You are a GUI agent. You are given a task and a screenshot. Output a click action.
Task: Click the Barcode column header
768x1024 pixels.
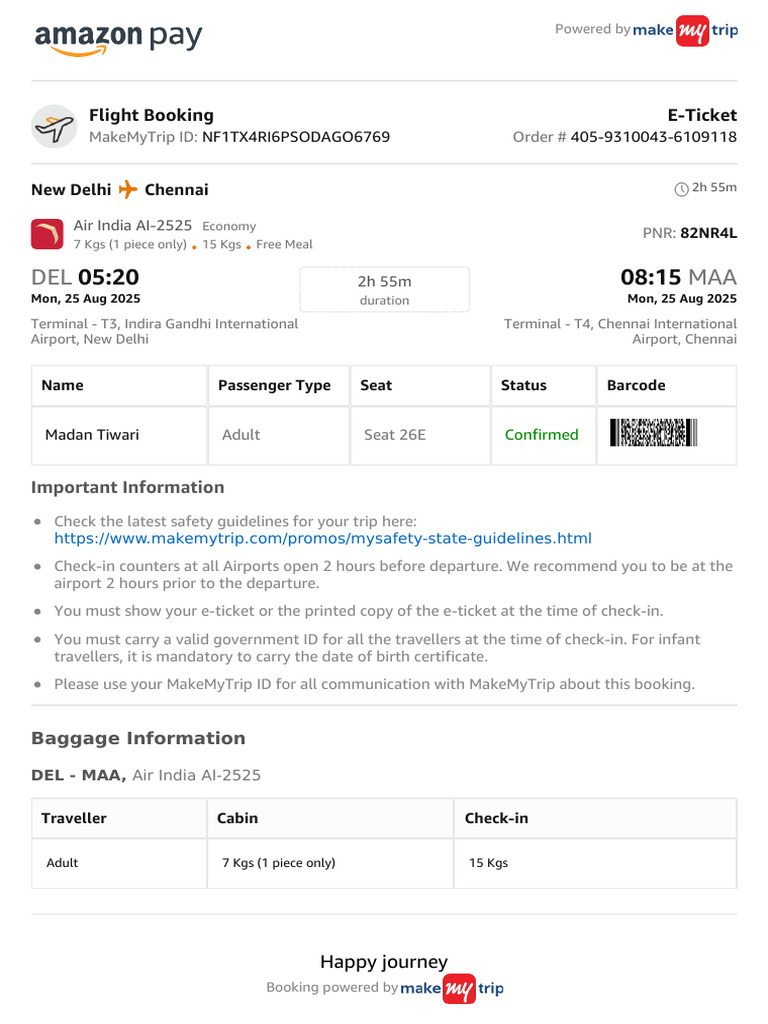(636, 385)
